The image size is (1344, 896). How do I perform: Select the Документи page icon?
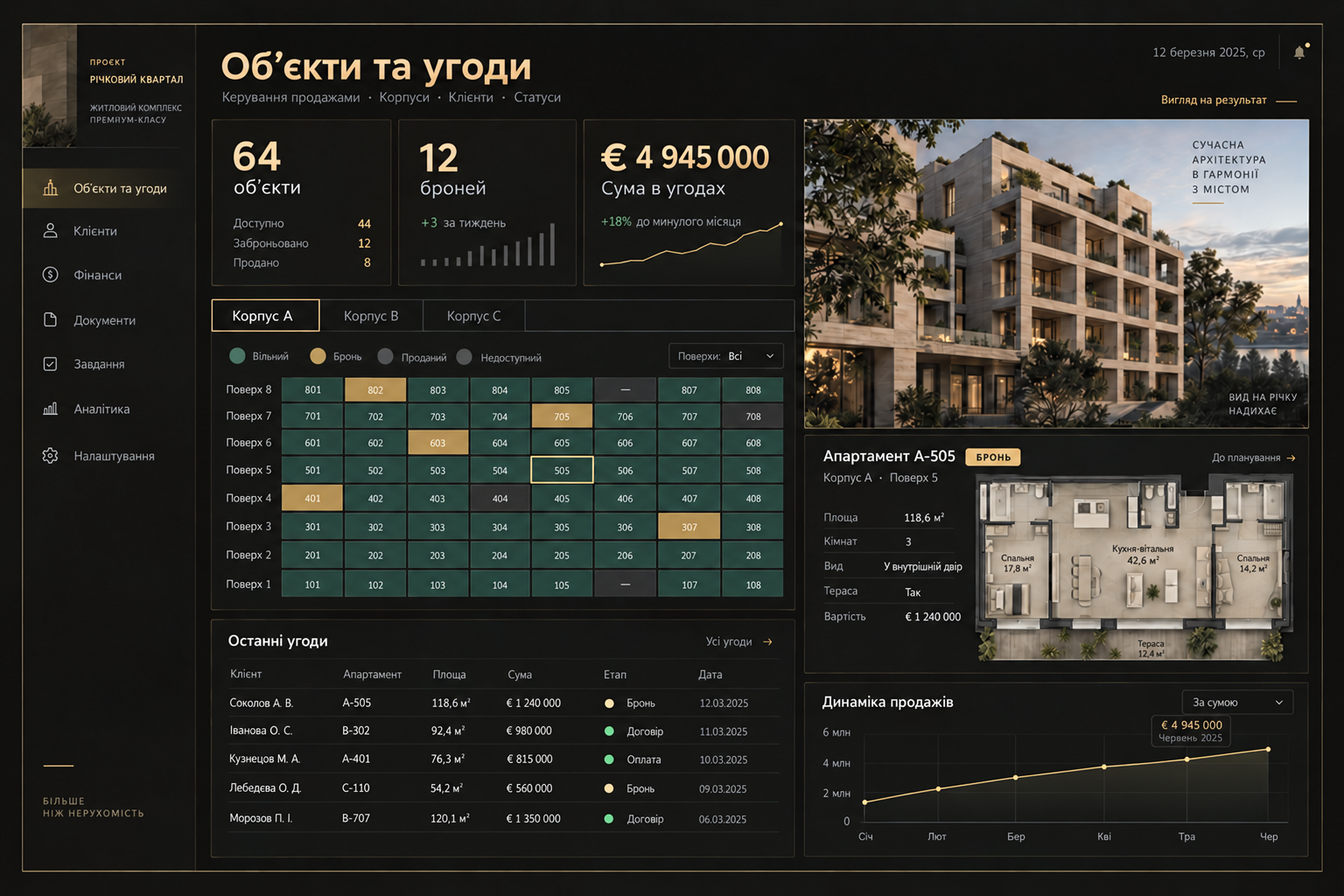click(51, 320)
